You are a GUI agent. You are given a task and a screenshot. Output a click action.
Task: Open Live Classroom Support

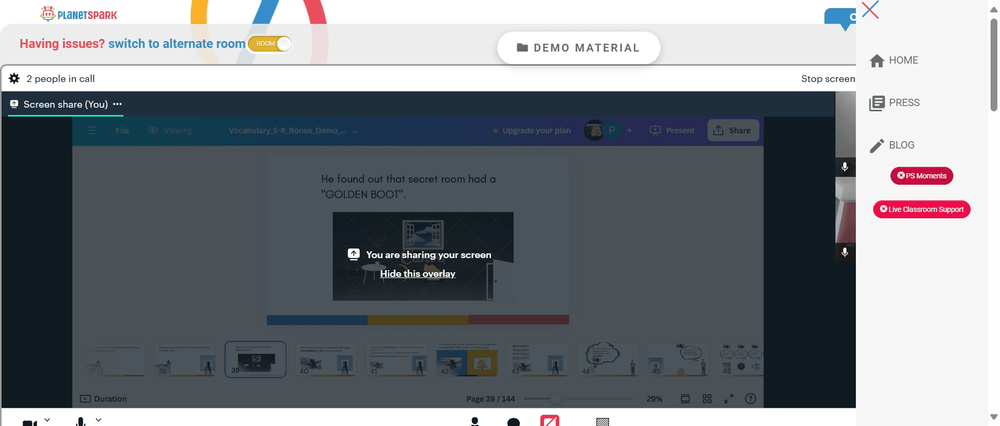point(922,209)
